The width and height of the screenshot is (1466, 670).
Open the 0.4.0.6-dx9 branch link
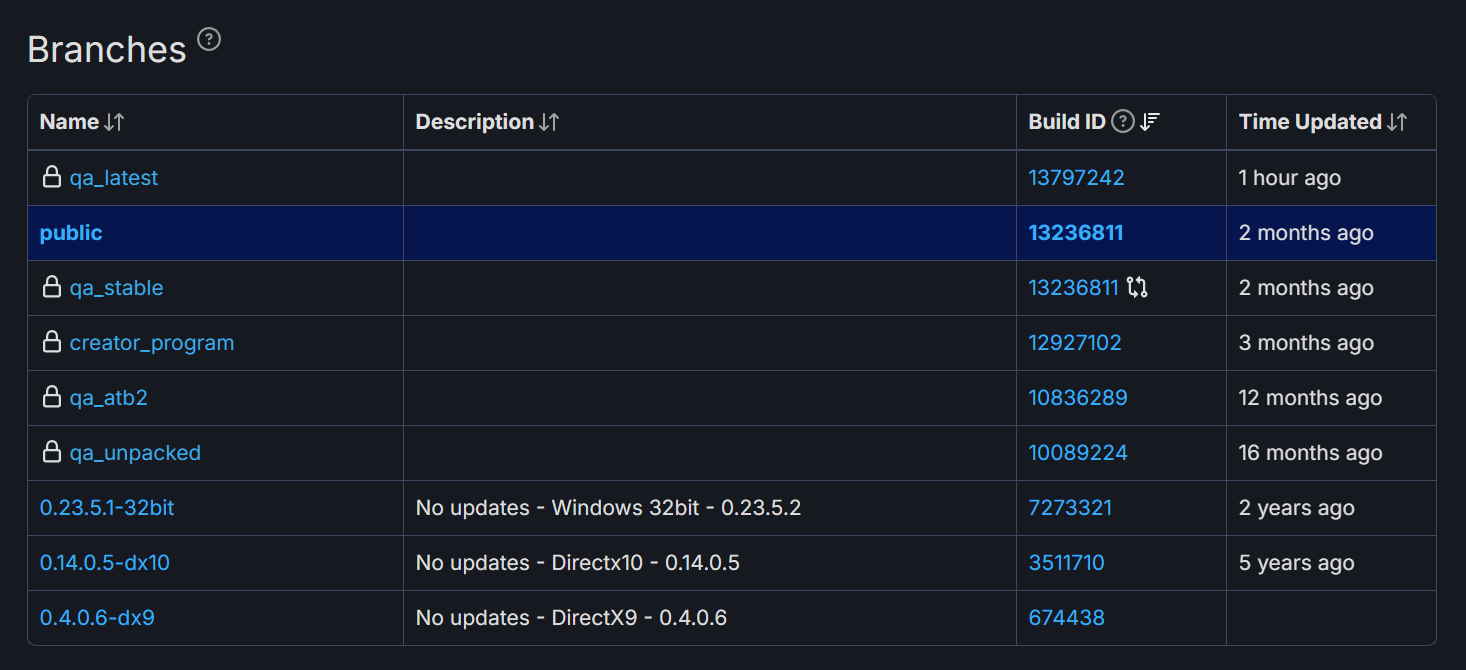tap(97, 618)
